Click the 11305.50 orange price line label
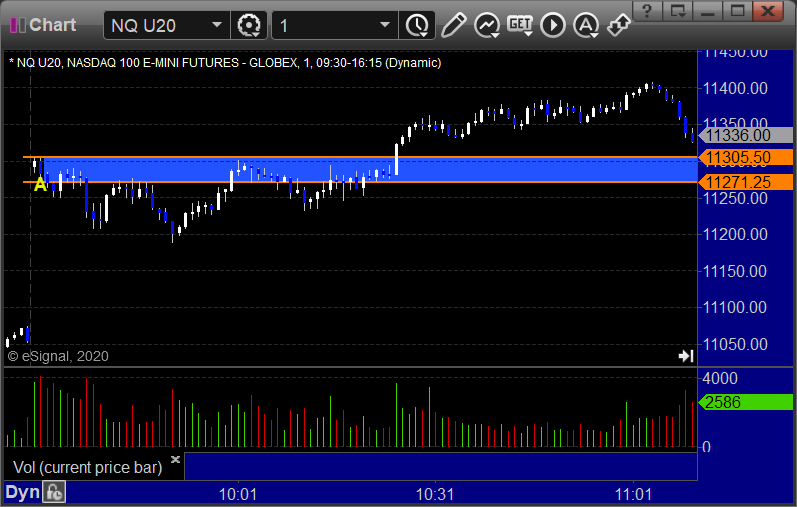Image resolution: width=797 pixels, height=507 pixels. pos(746,157)
